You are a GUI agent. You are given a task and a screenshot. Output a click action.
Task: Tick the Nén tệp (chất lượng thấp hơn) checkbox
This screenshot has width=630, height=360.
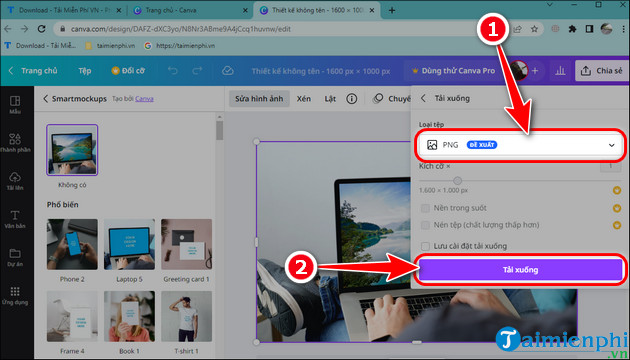click(x=425, y=225)
